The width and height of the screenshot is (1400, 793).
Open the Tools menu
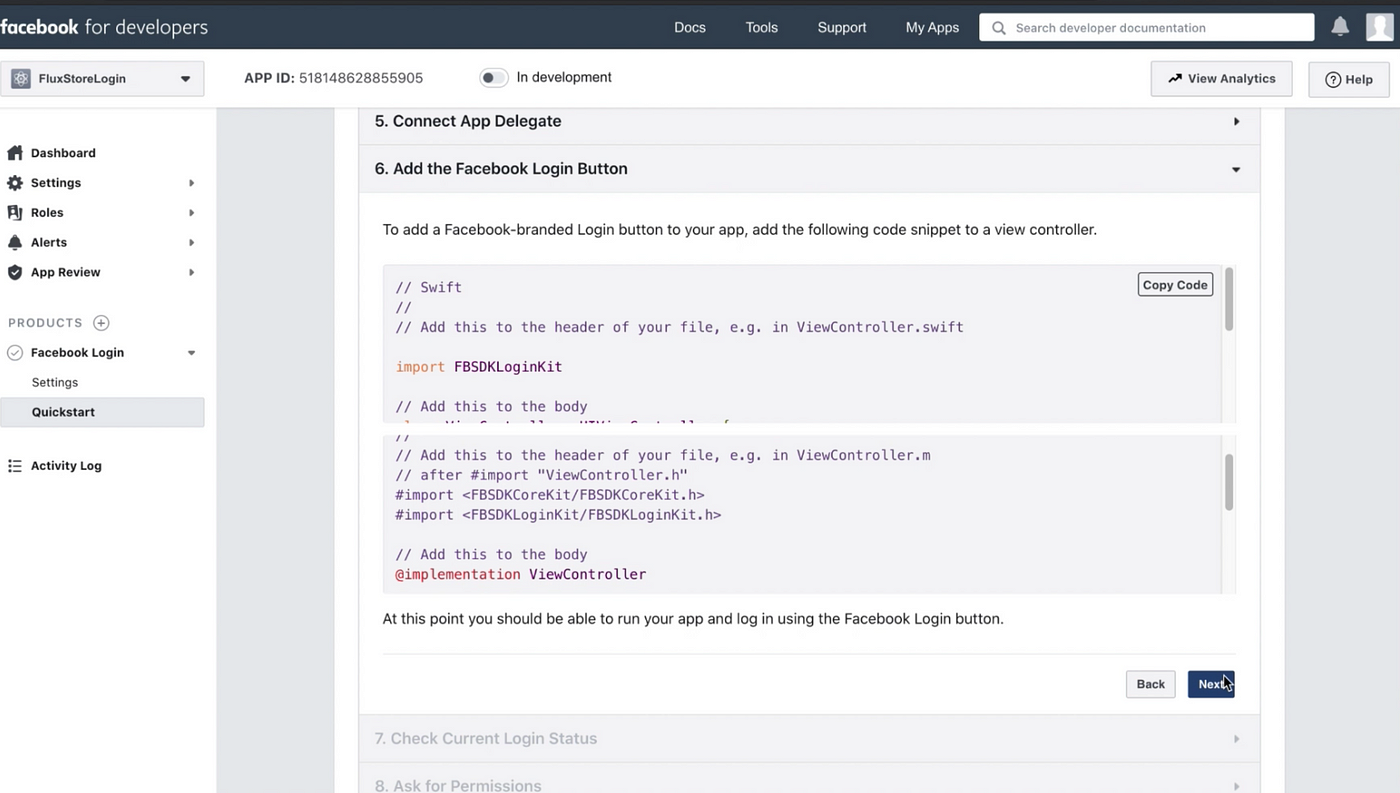(x=761, y=28)
